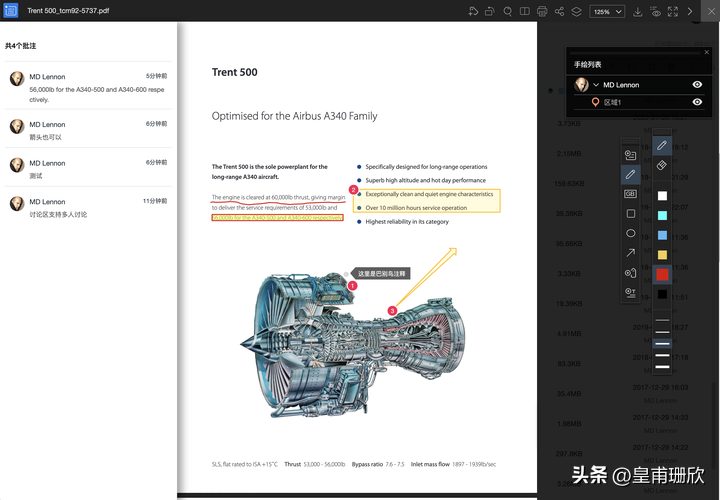The height and width of the screenshot is (500, 720).
Task: Toggle the two-page split view icon
Action: click(524, 11)
